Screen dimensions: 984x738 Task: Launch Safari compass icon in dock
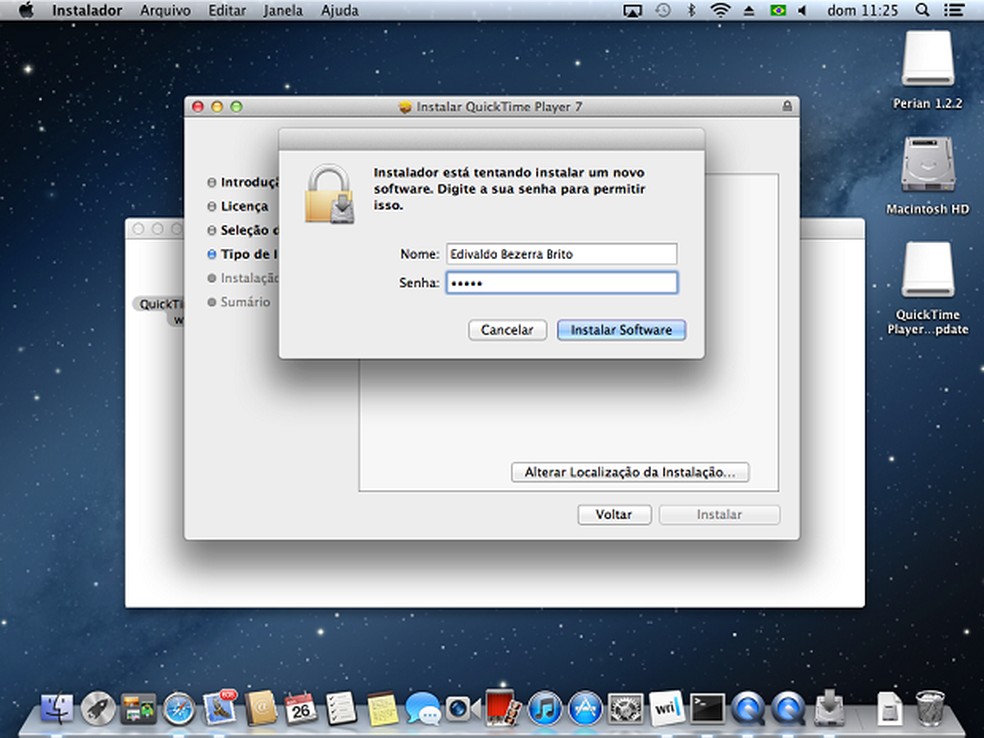tap(179, 709)
